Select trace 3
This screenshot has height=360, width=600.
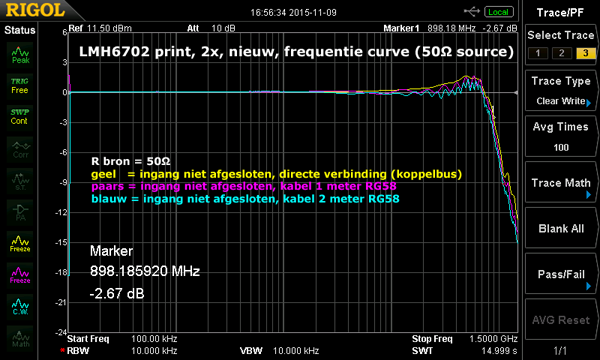click(585, 53)
